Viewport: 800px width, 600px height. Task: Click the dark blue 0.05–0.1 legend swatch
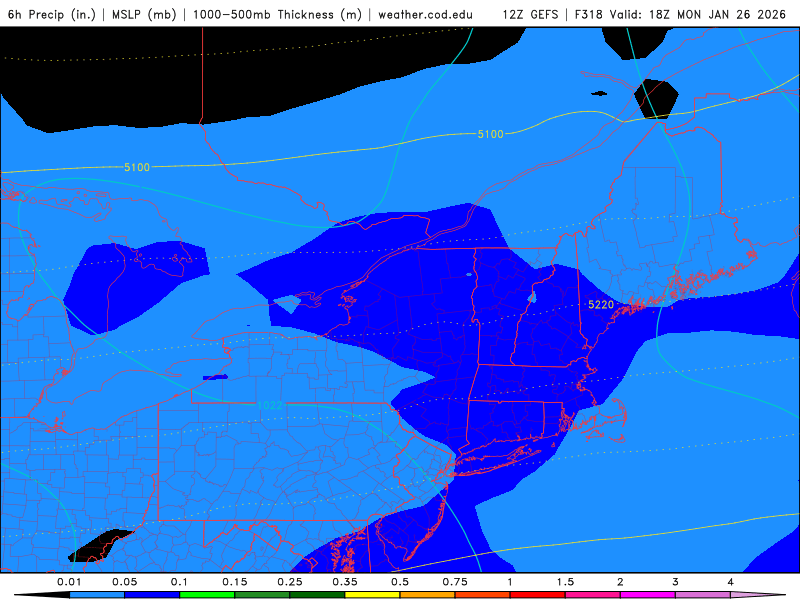tap(152, 595)
